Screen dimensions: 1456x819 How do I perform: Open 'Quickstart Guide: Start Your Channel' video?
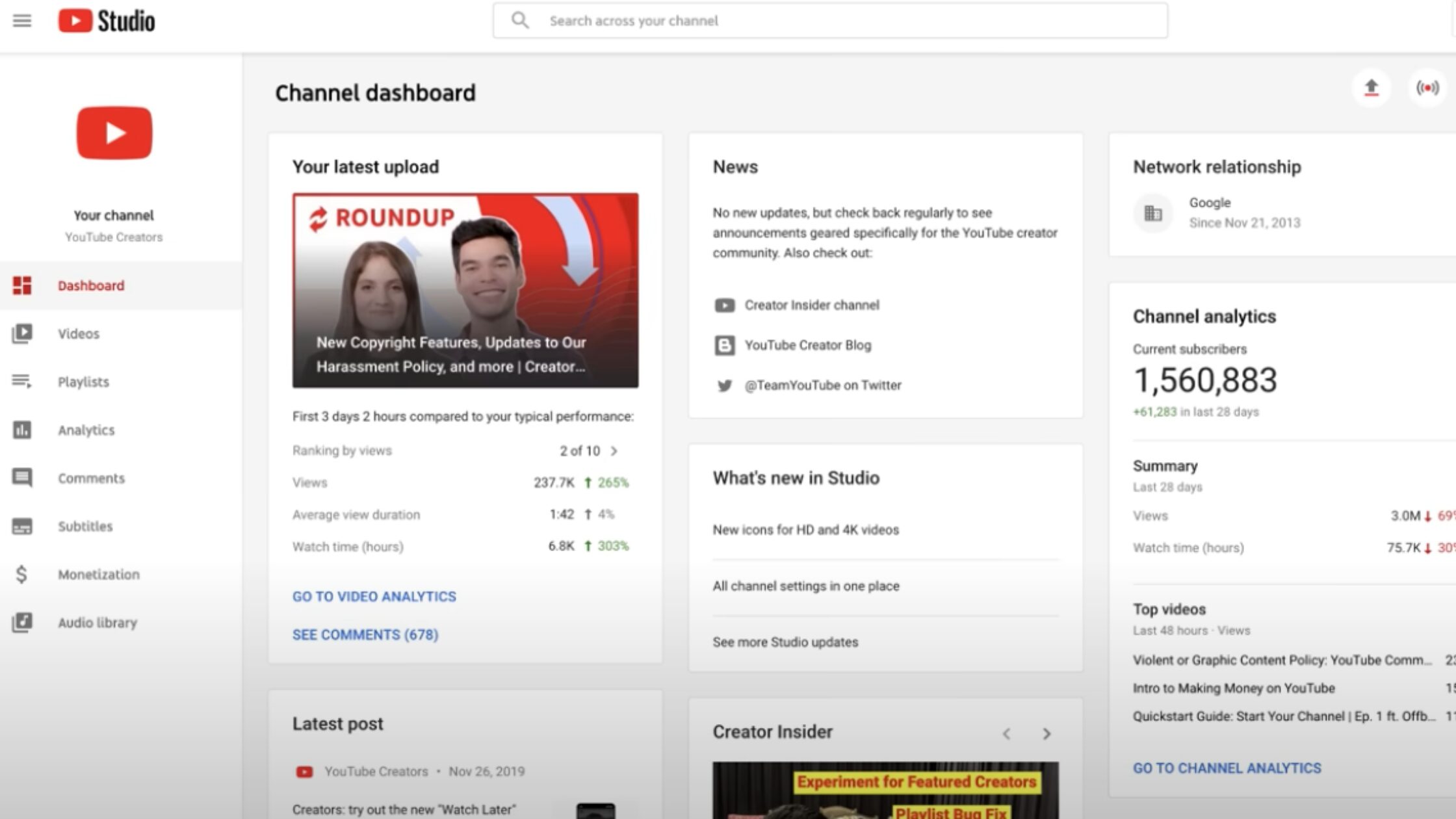click(x=1284, y=716)
